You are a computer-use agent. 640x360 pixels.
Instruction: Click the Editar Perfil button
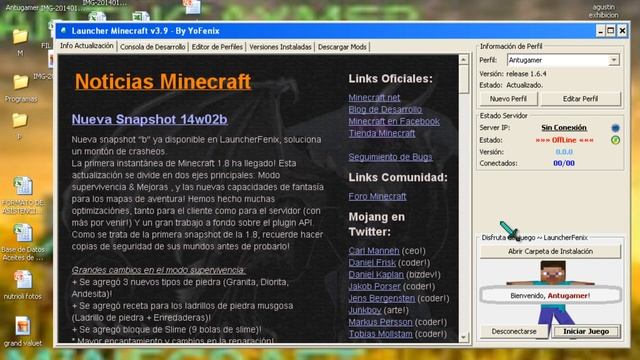point(580,99)
